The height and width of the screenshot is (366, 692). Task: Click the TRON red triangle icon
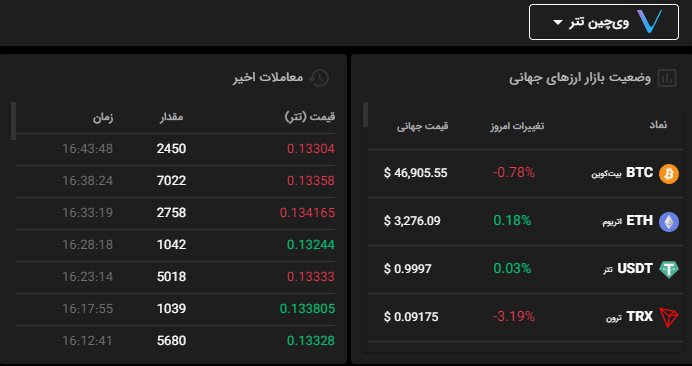coord(669,317)
